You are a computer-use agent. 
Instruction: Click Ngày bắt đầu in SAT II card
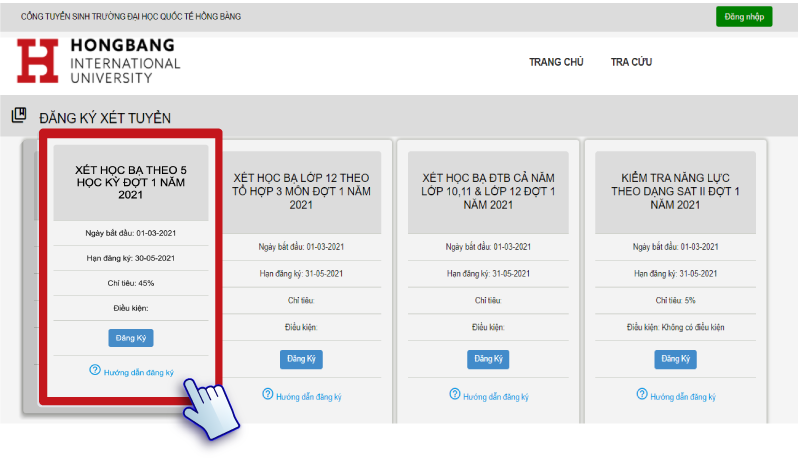click(x=676, y=247)
